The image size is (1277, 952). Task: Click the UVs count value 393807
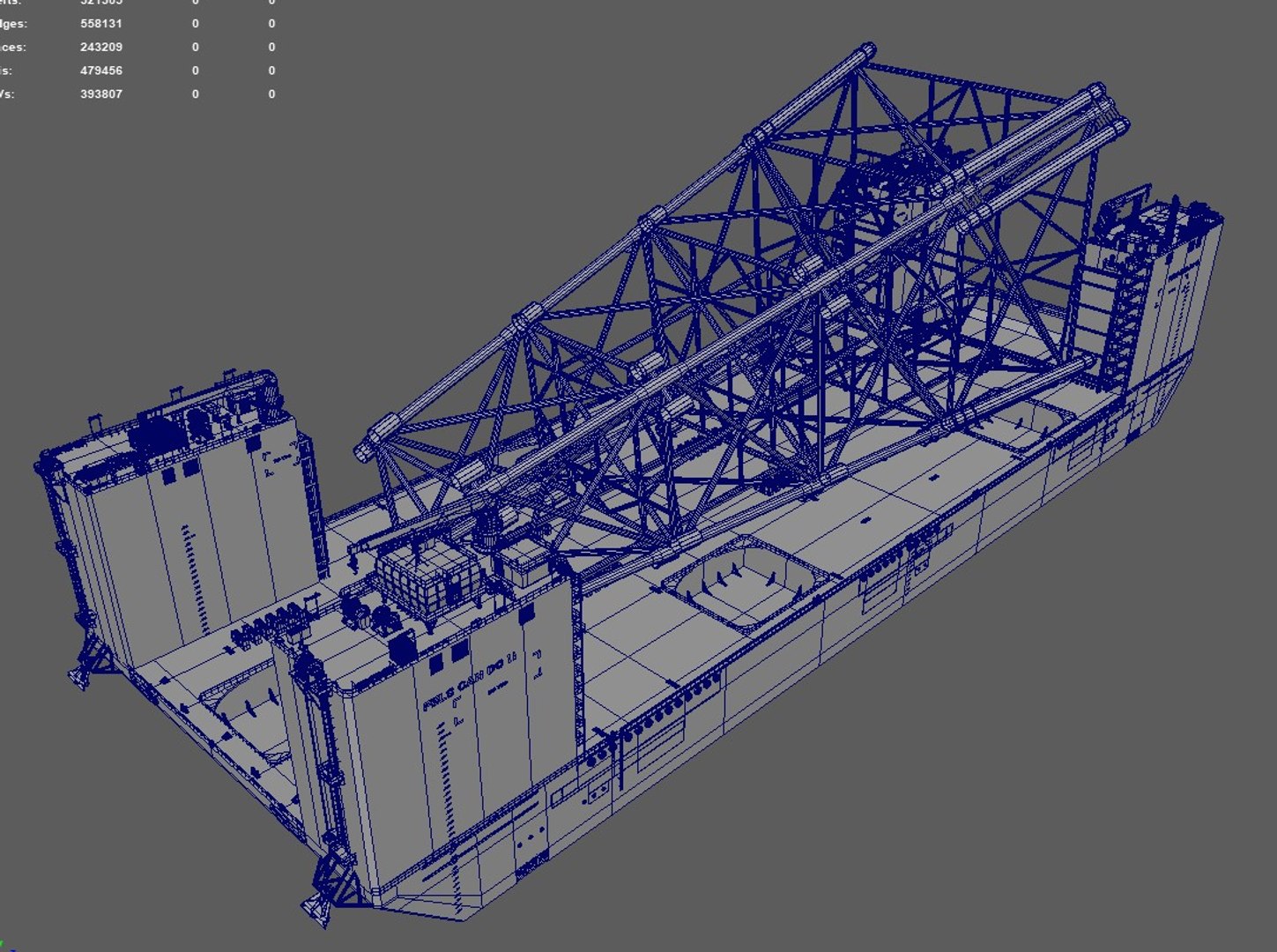point(101,93)
